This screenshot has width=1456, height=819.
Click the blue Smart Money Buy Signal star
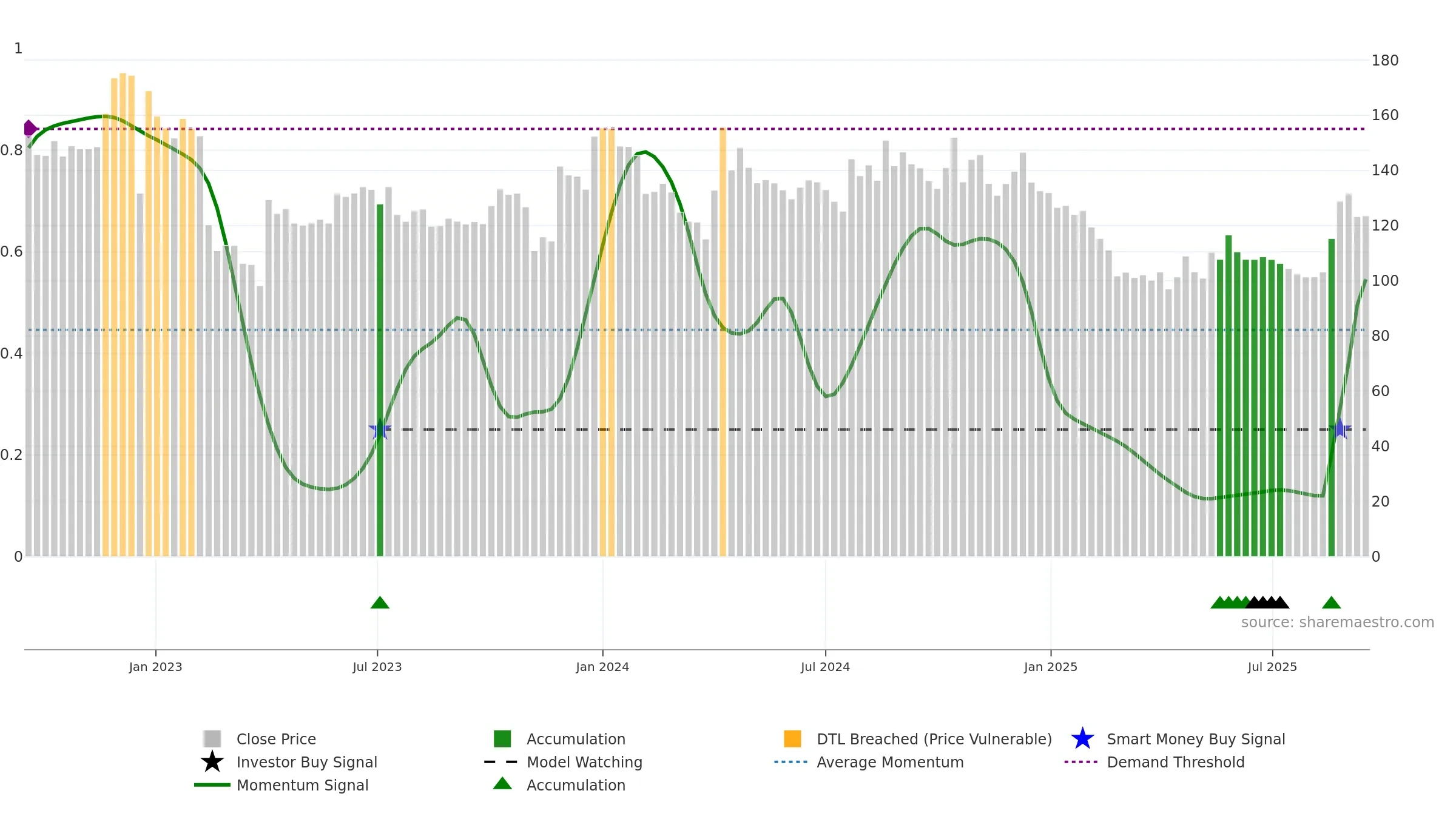(x=1082, y=738)
